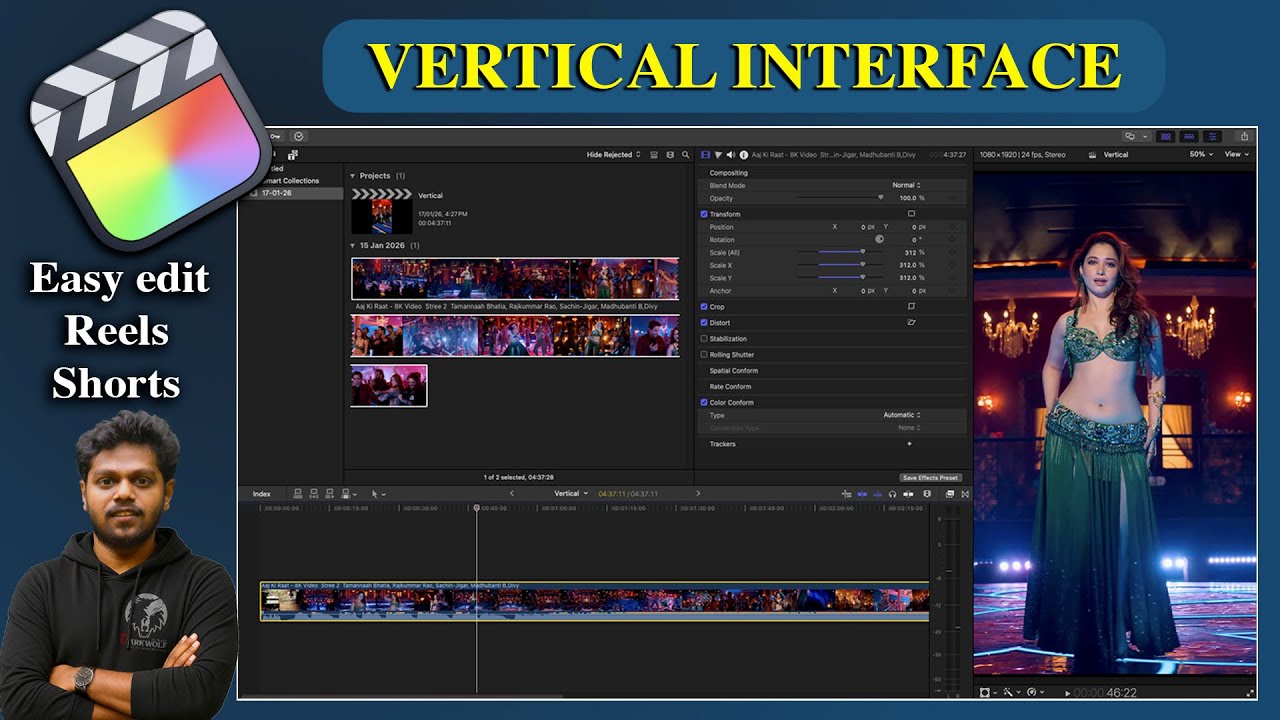Disable the Color Conform checkbox
The image size is (1280, 720).
coord(704,403)
